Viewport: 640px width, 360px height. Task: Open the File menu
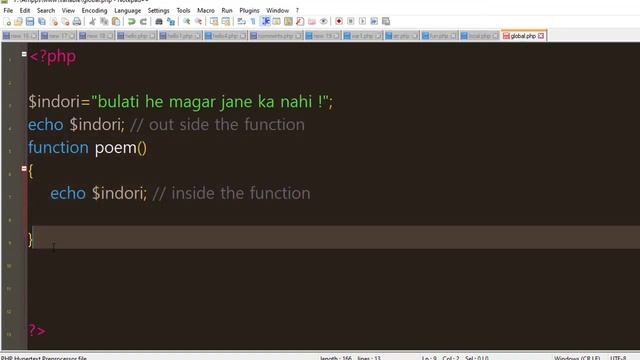coord(8,11)
